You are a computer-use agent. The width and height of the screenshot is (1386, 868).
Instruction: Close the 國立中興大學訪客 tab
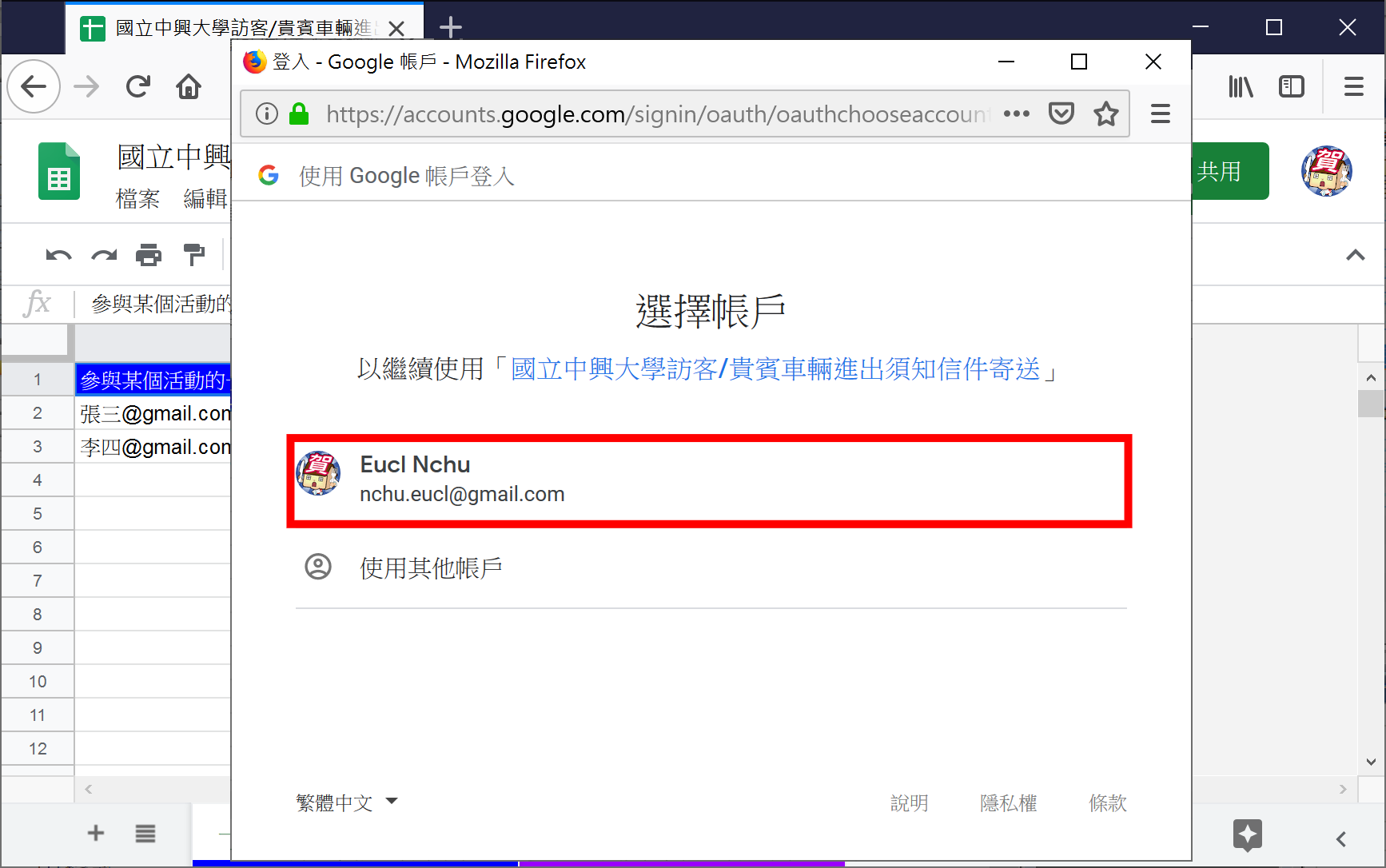coord(396,29)
